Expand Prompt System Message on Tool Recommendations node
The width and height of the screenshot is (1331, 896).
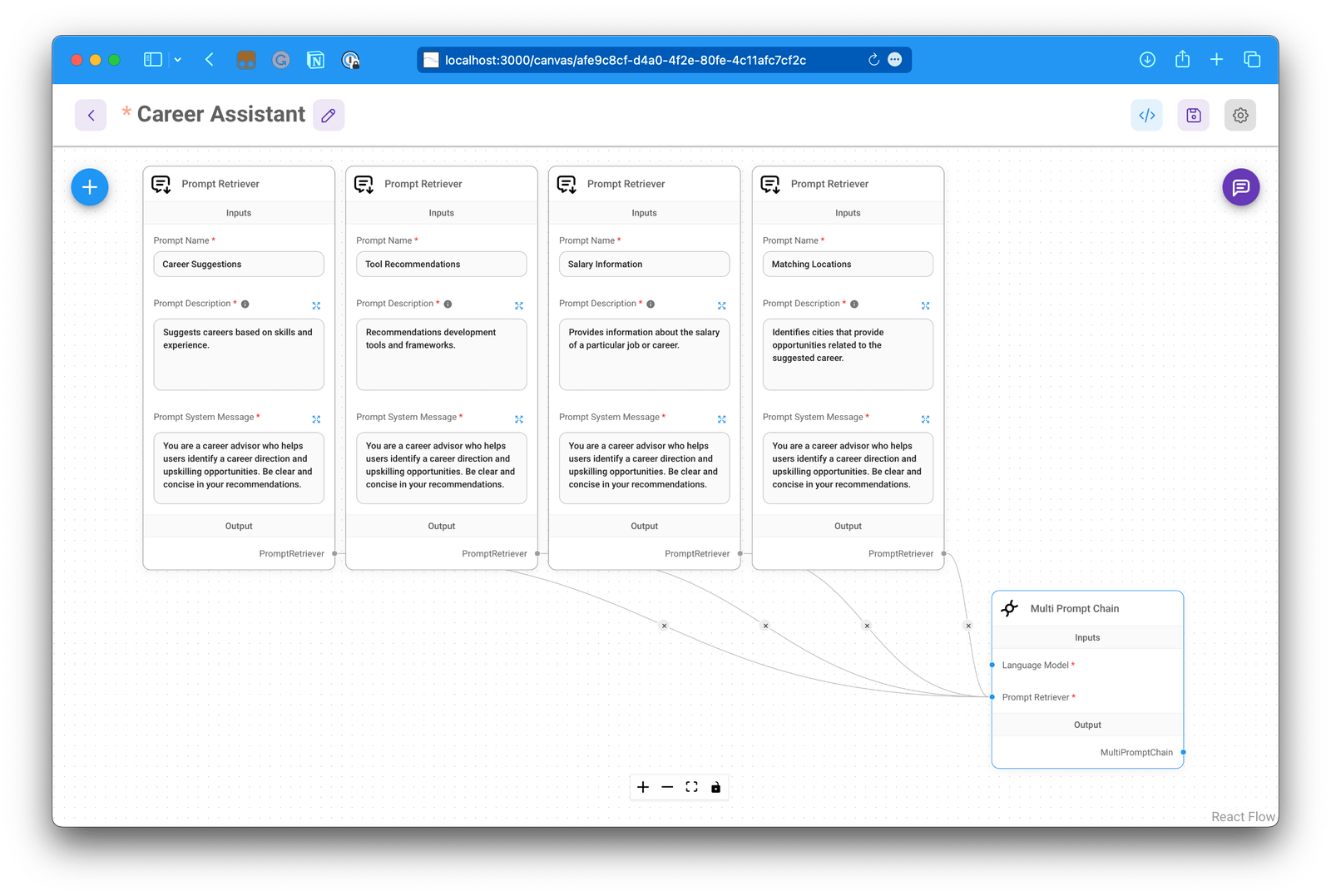(x=519, y=418)
